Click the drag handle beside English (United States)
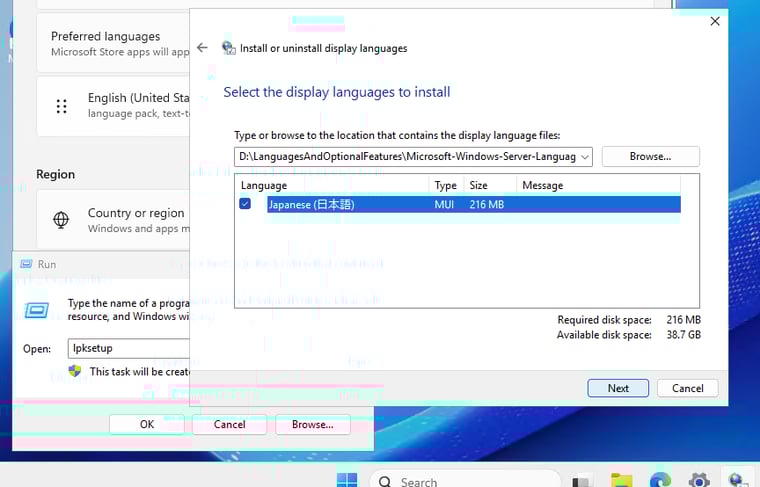The image size is (760, 487). tap(61, 106)
